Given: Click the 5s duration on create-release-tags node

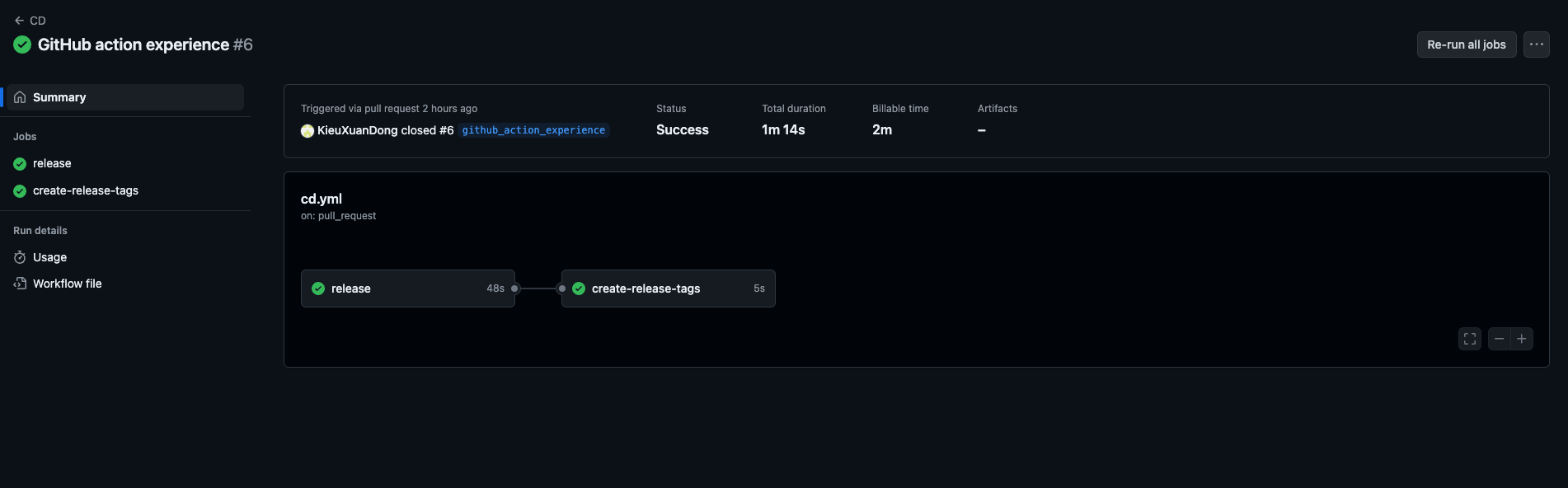Looking at the screenshot, I should coord(759,289).
